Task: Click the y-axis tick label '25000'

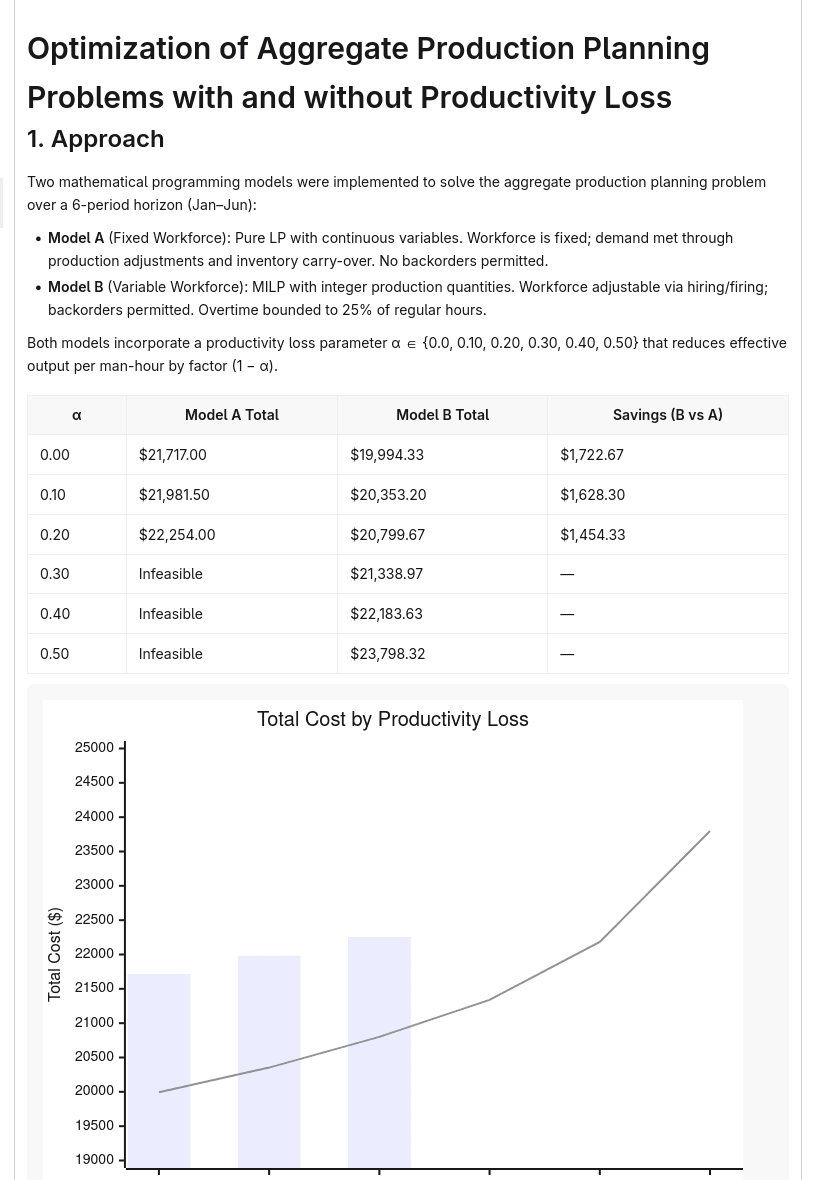Action: pos(95,747)
